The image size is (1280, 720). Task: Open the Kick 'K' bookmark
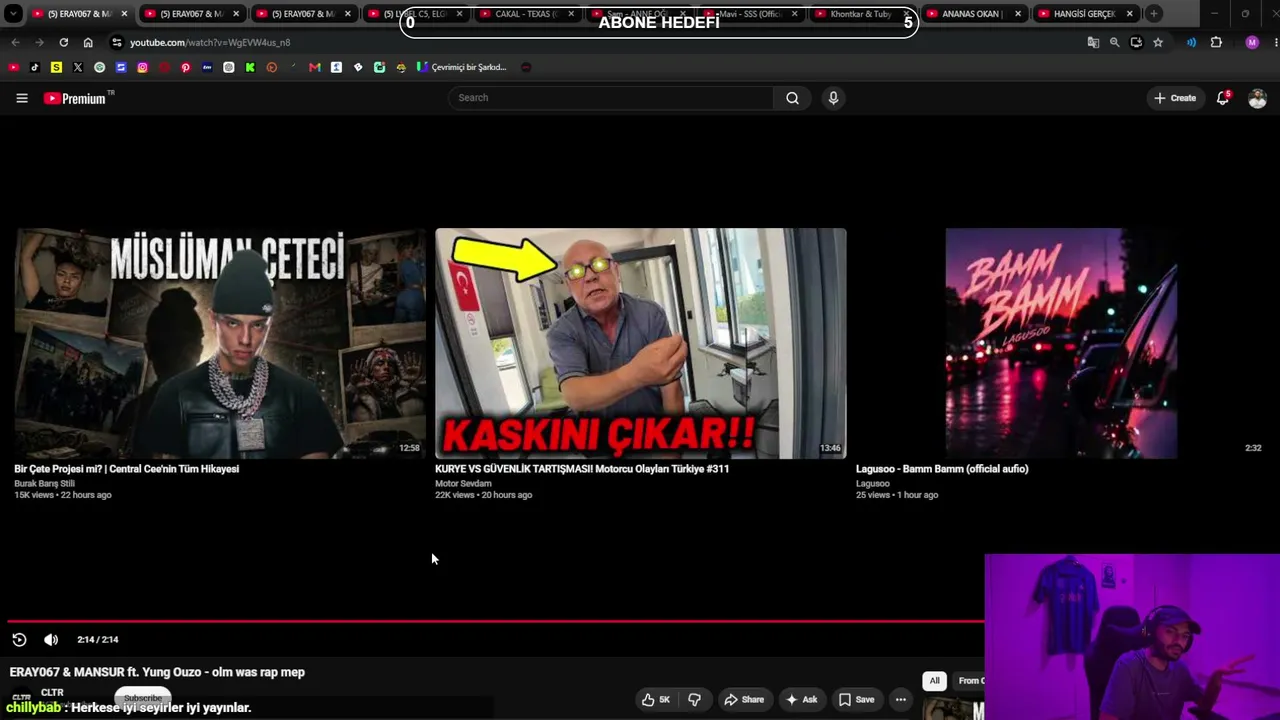tap(250, 68)
